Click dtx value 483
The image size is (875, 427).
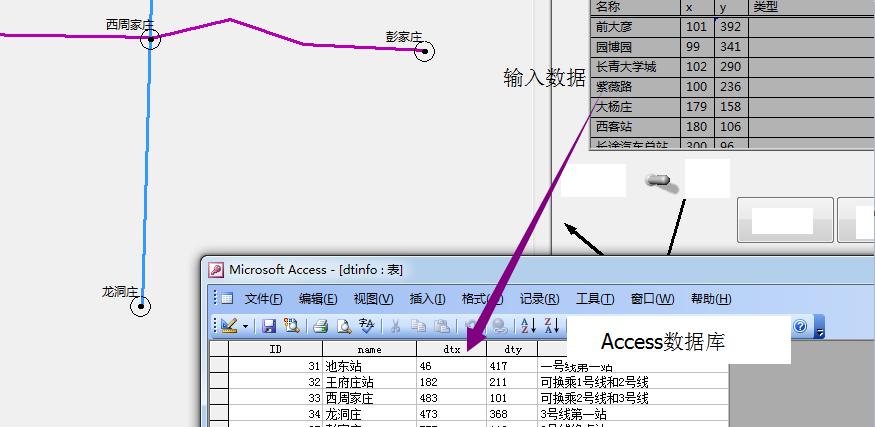[x=451, y=399]
